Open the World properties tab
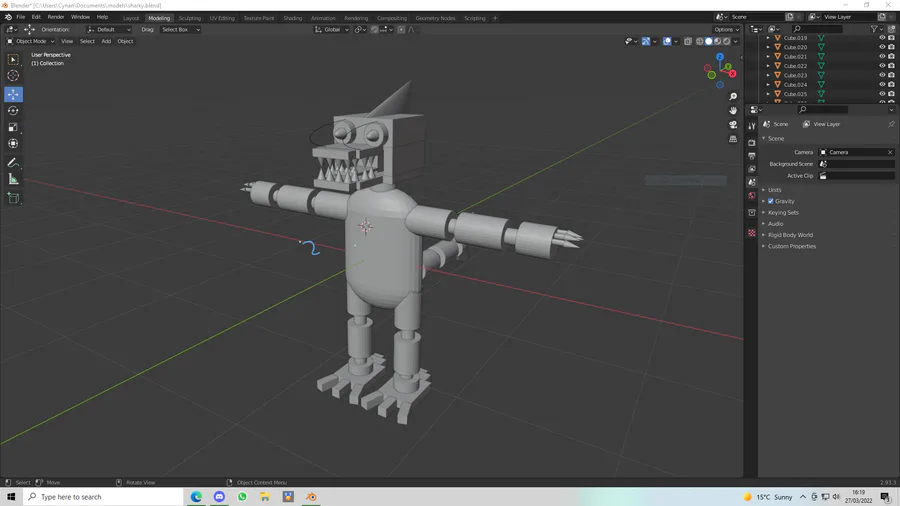Screen dimensions: 900x506 click(752, 196)
